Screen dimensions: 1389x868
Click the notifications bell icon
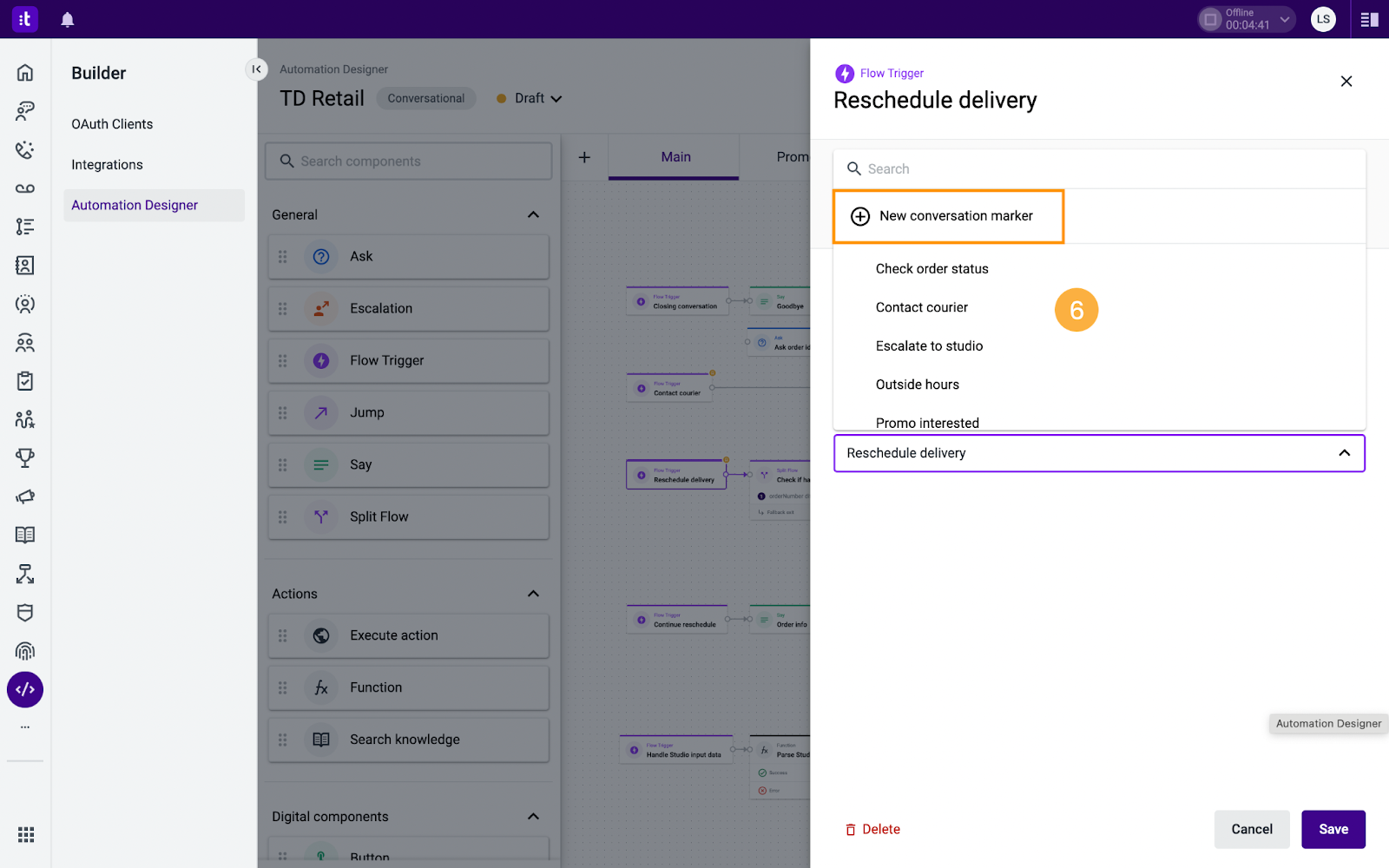[68, 19]
